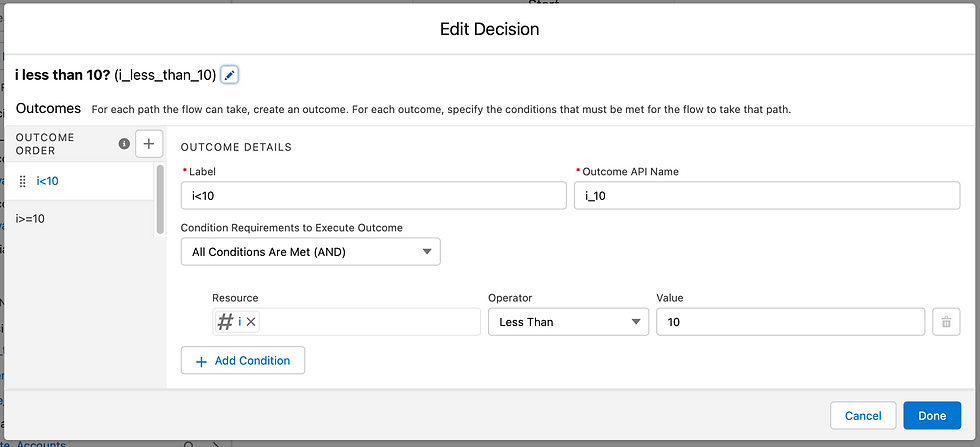This screenshot has height=447, width=980.
Task: Remove the i resource pill with X
Action: click(251, 322)
